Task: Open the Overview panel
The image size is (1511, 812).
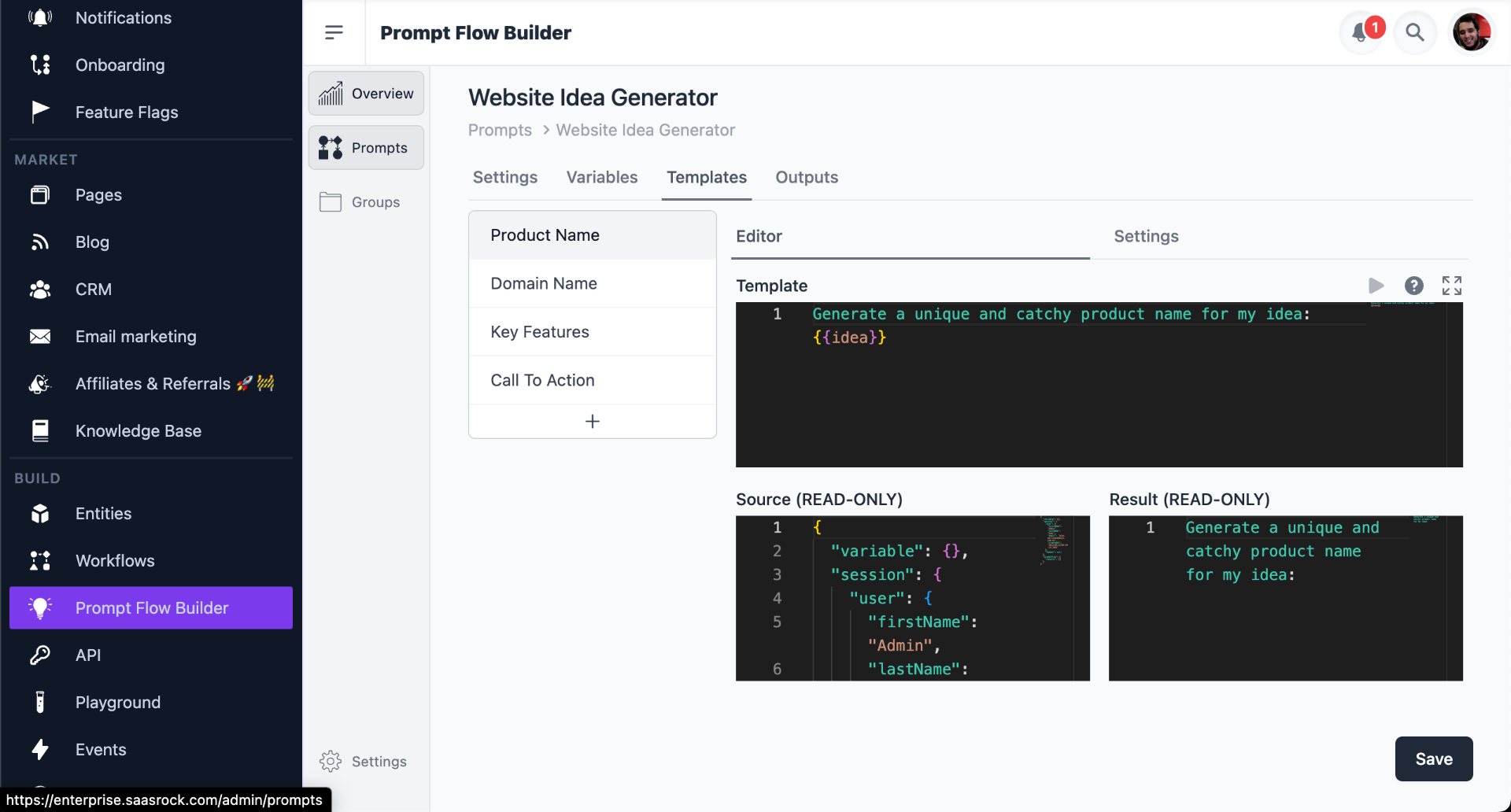Action: tap(365, 93)
